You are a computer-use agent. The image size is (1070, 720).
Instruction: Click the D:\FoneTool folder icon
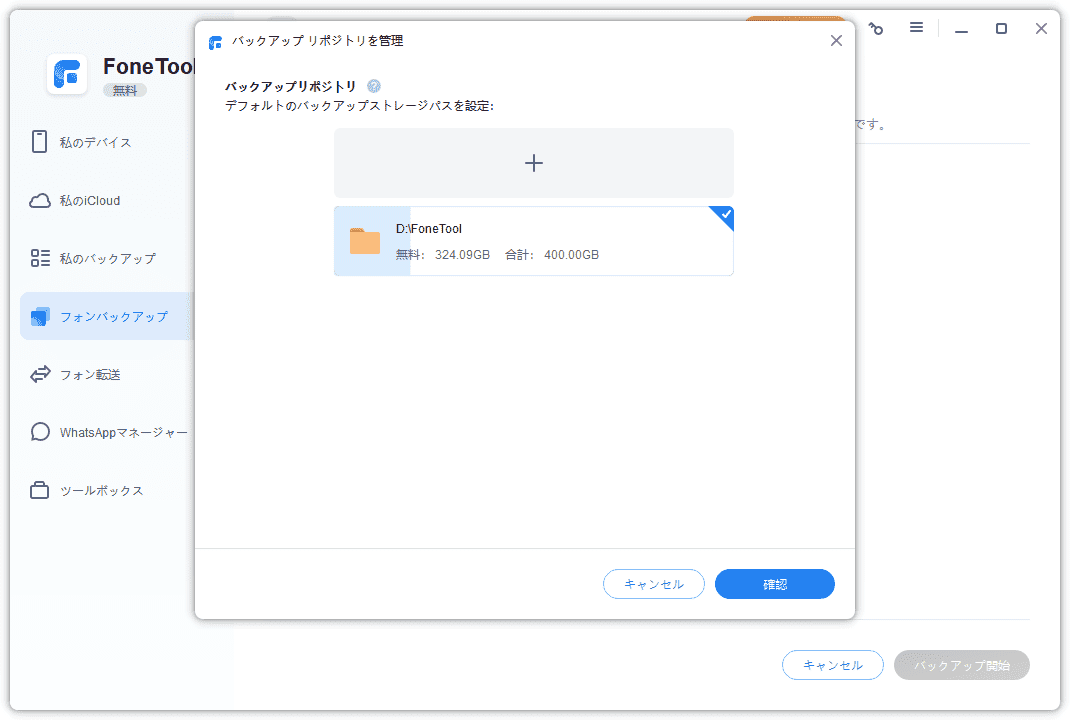point(365,241)
